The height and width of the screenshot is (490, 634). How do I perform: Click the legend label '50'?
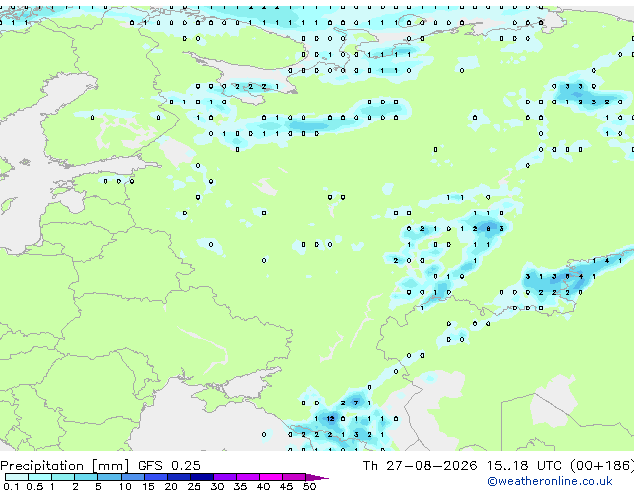click(x=309, y=486)
